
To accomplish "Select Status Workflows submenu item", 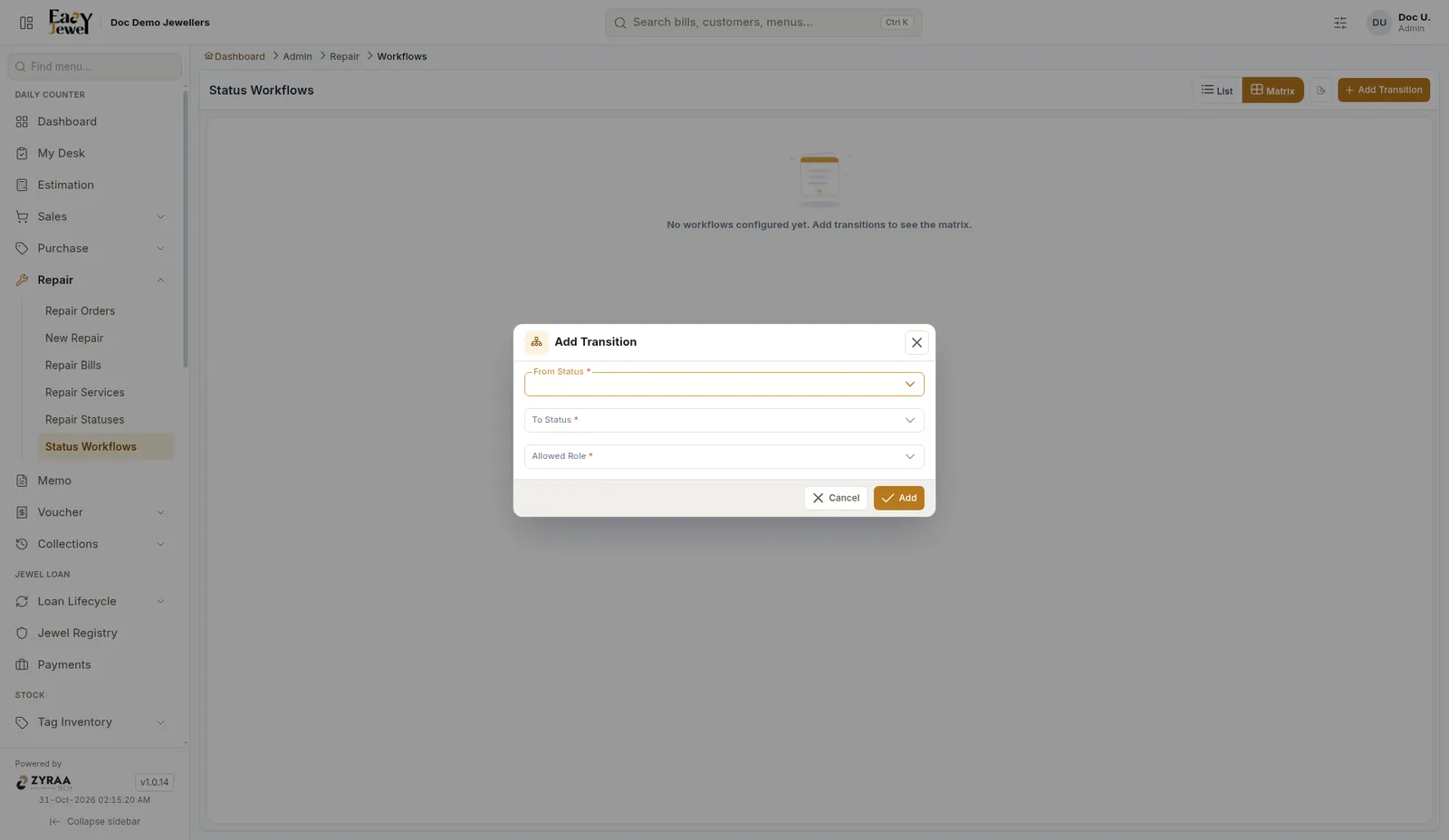I will point(105,446).
